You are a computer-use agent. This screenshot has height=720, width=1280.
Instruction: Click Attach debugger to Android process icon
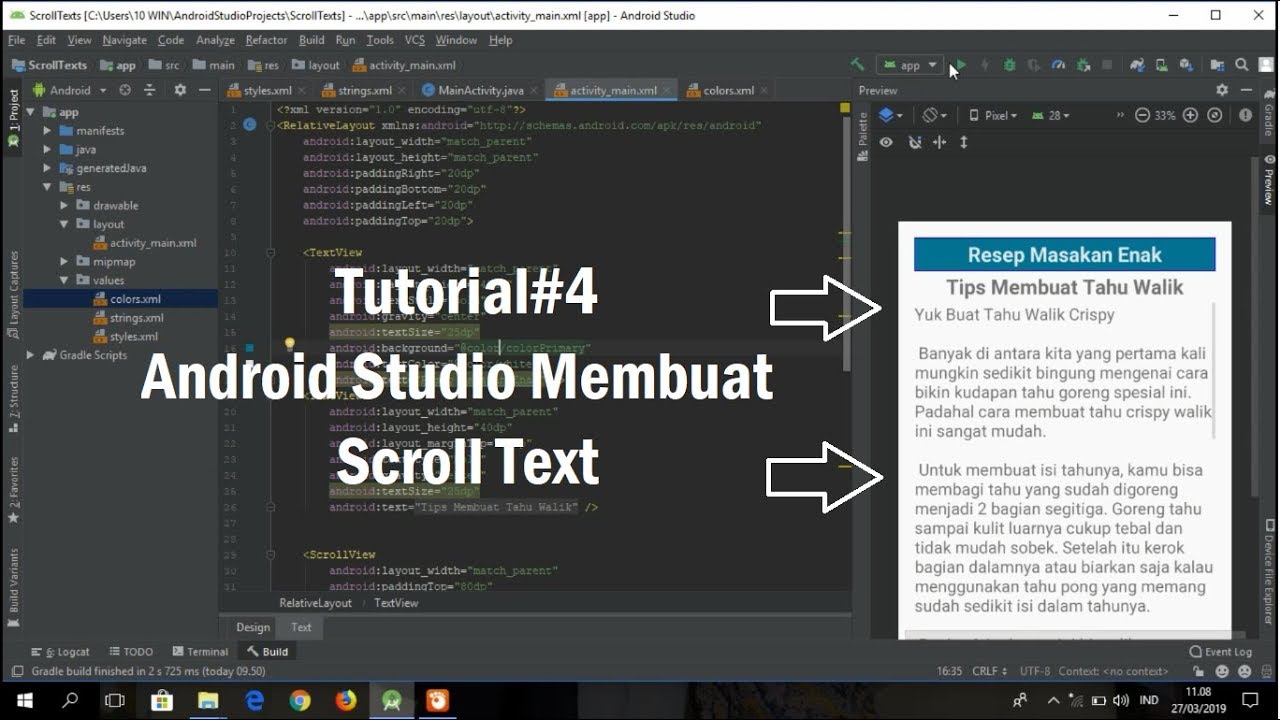[x=1083, y=65]
